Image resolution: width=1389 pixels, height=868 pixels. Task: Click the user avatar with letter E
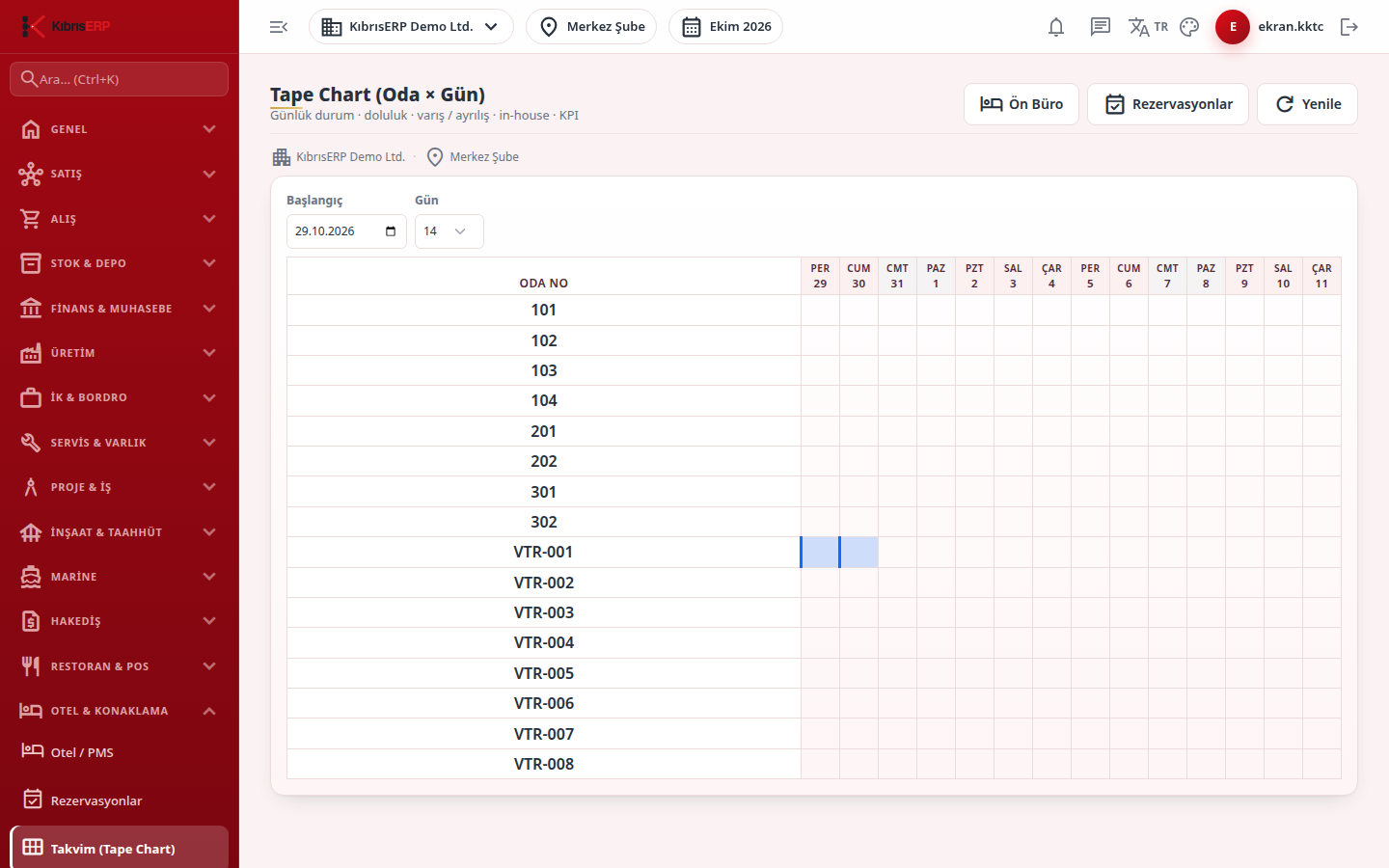tap(1233, 27)
